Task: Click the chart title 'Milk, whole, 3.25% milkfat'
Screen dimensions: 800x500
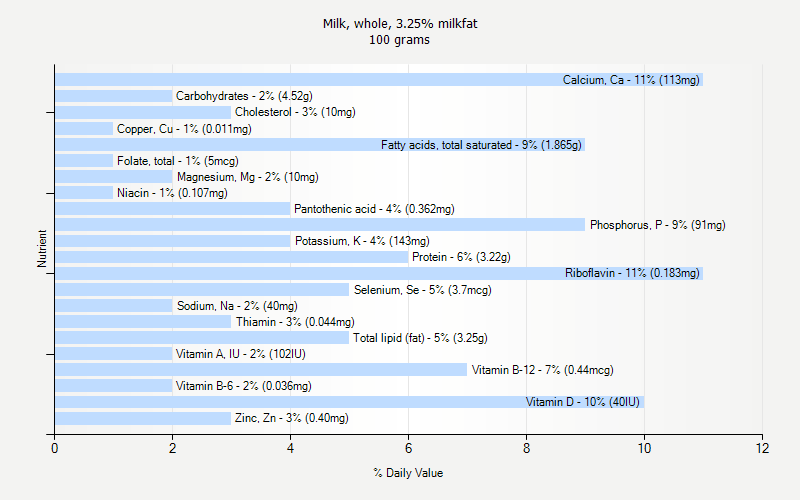Action: (400, 23)
